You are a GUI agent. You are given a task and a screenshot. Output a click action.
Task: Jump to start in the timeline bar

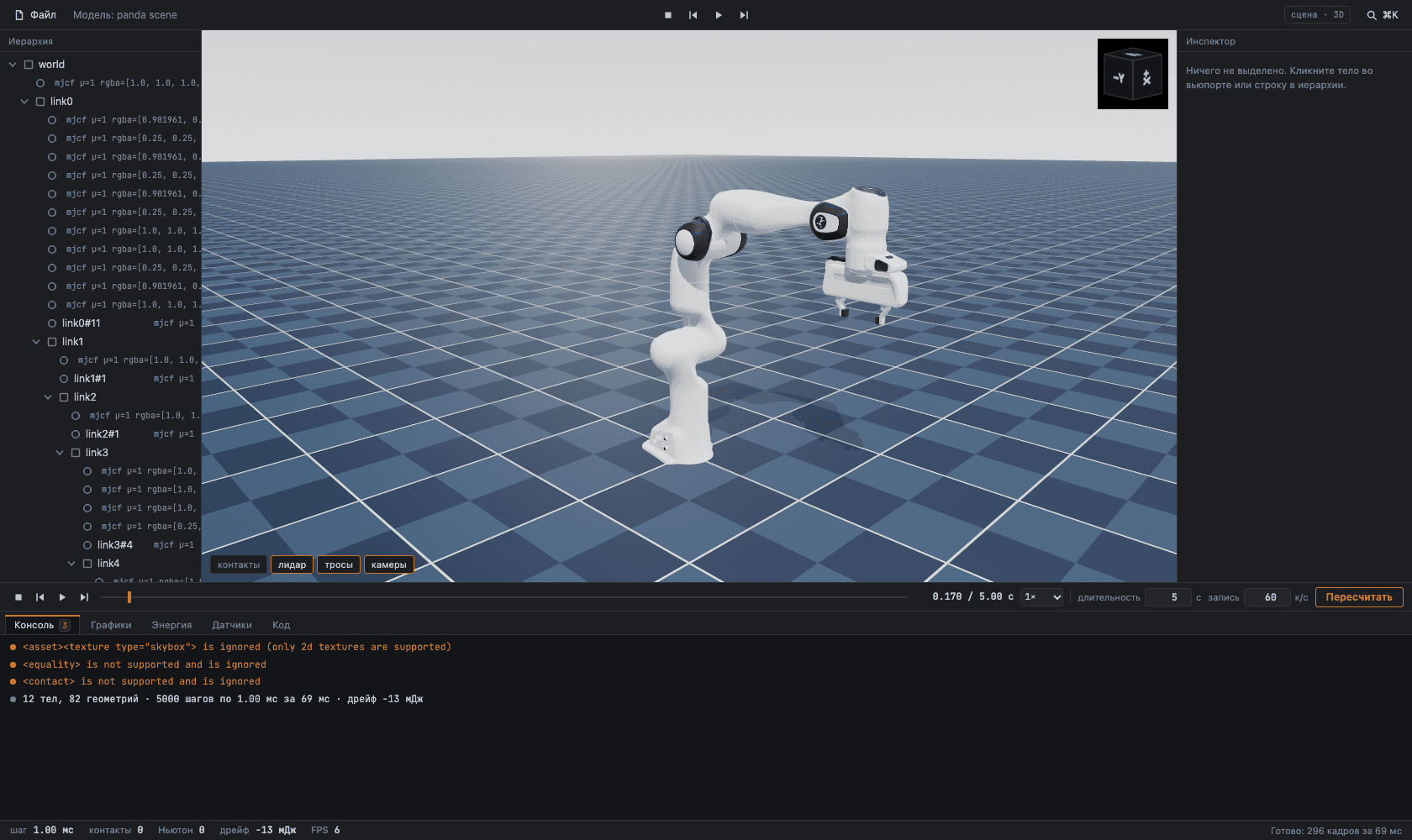coord(40,597)
